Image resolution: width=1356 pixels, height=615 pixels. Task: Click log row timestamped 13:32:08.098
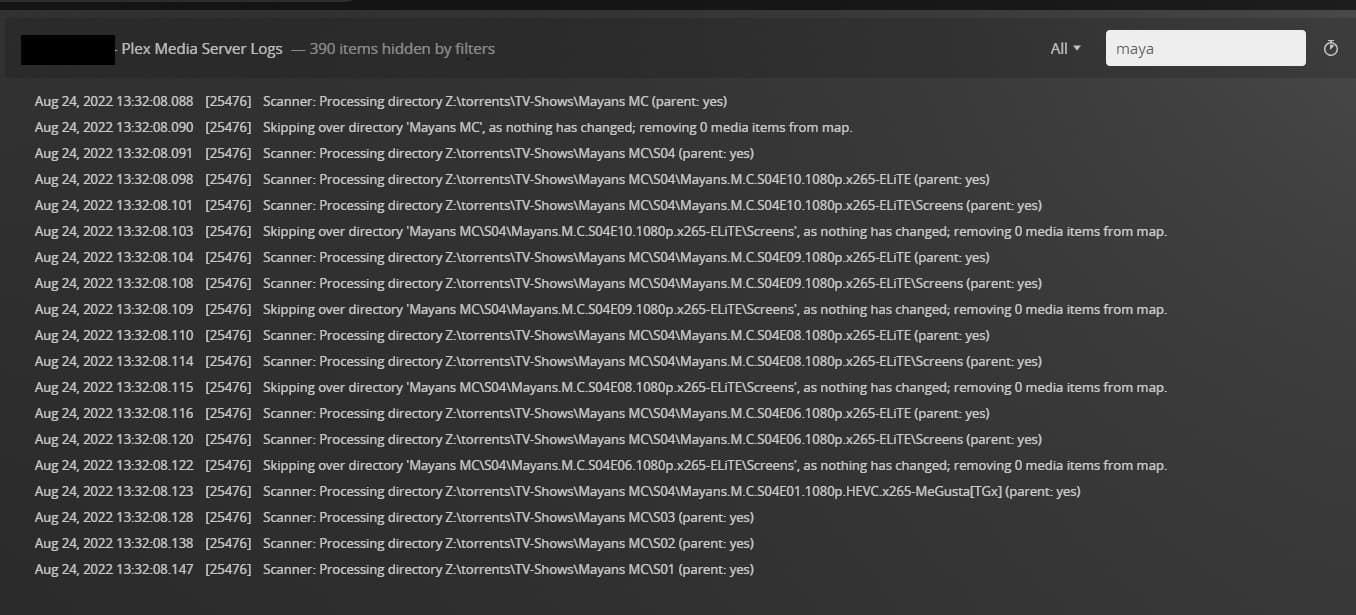(625, 179)
